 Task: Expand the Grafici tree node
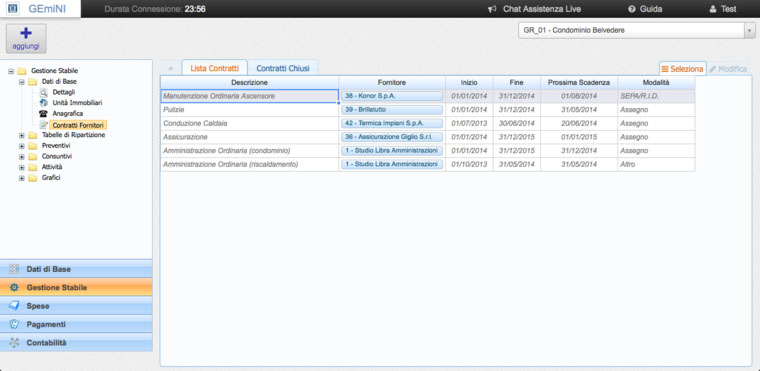(21, 178)
